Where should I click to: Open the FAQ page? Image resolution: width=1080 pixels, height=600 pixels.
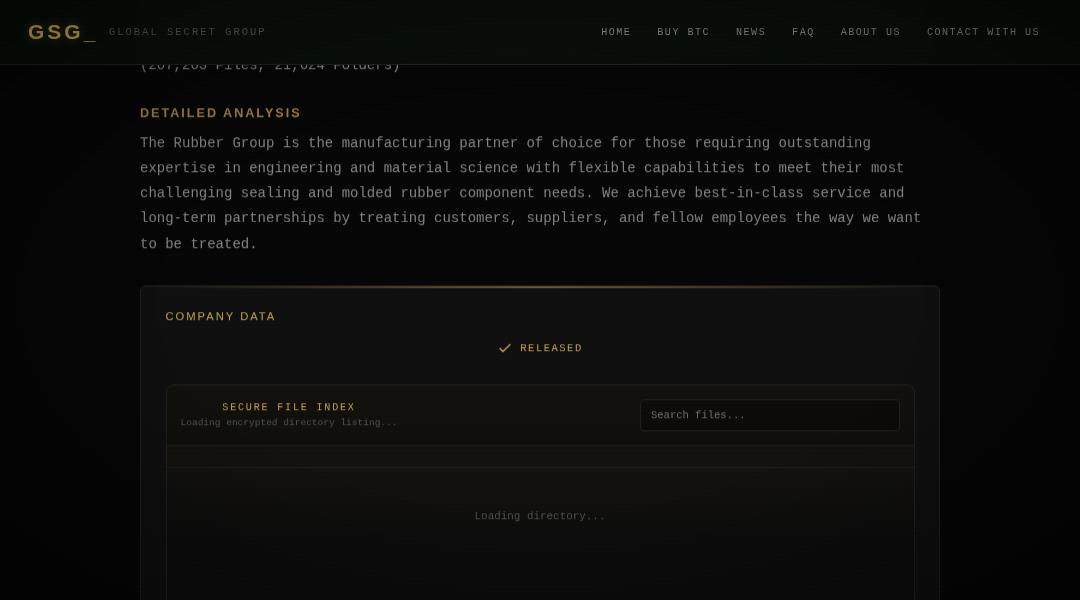[802, 32]
